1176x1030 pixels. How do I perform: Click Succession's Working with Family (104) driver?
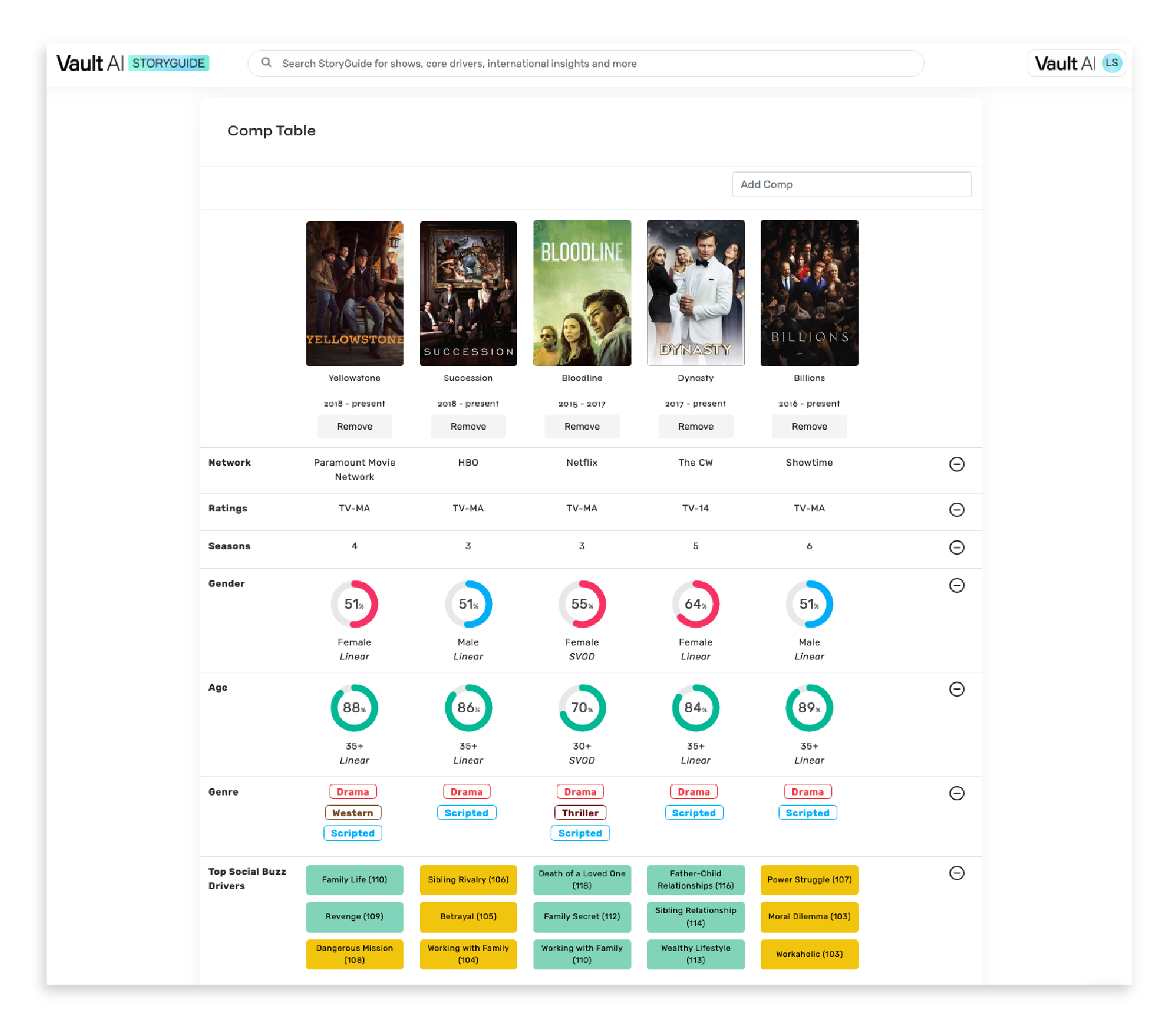tap(469, 954)
